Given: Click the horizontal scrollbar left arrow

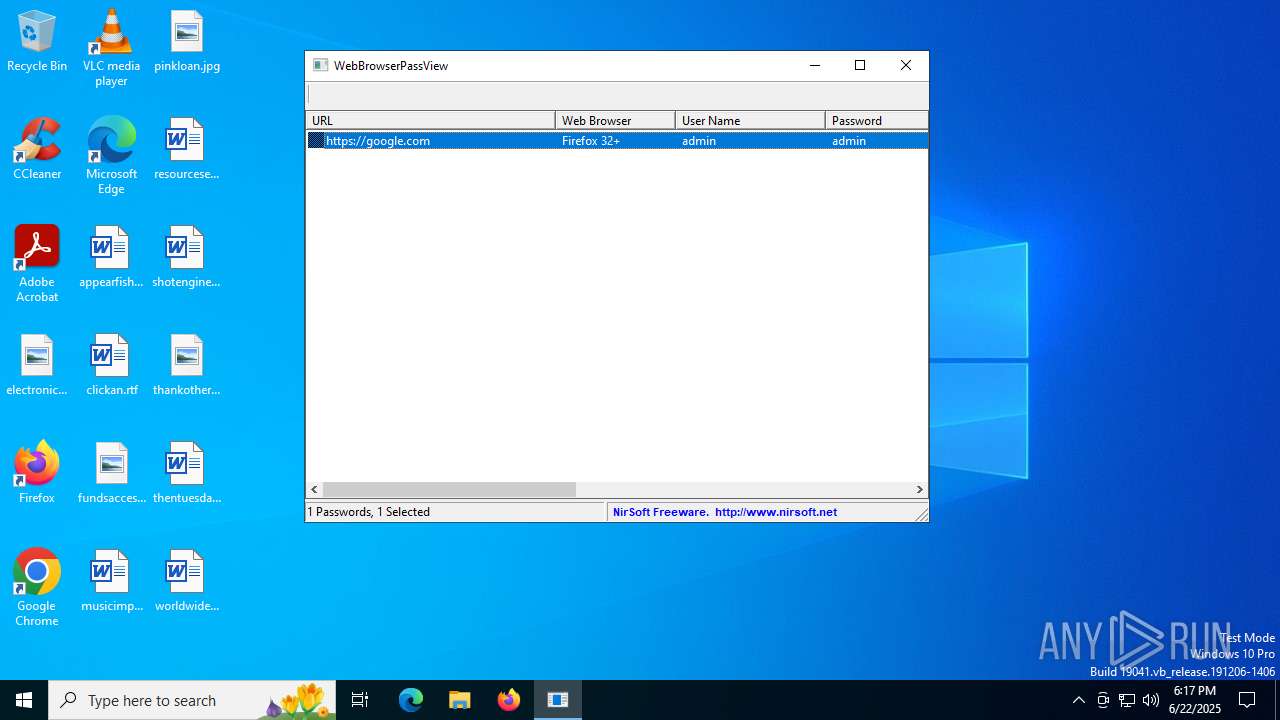Looking at the screenshot, I should tap(314, 490).
